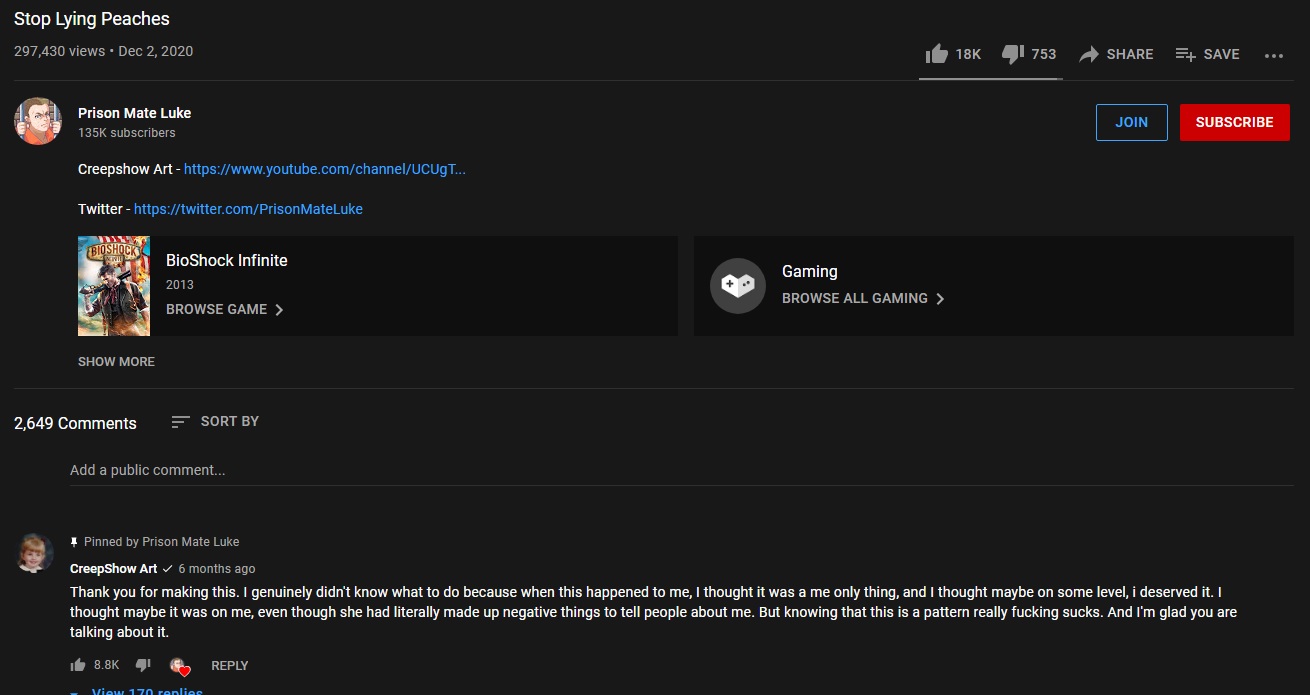Click the Gaming controller icon
The width and height of the screenshot is (1310, 695).
[738, 285]
